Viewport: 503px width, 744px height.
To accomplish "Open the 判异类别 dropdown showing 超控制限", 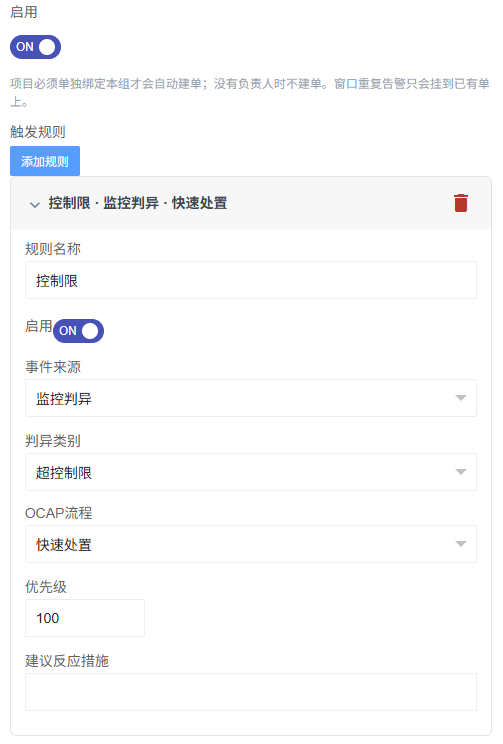I will [251, 472].
